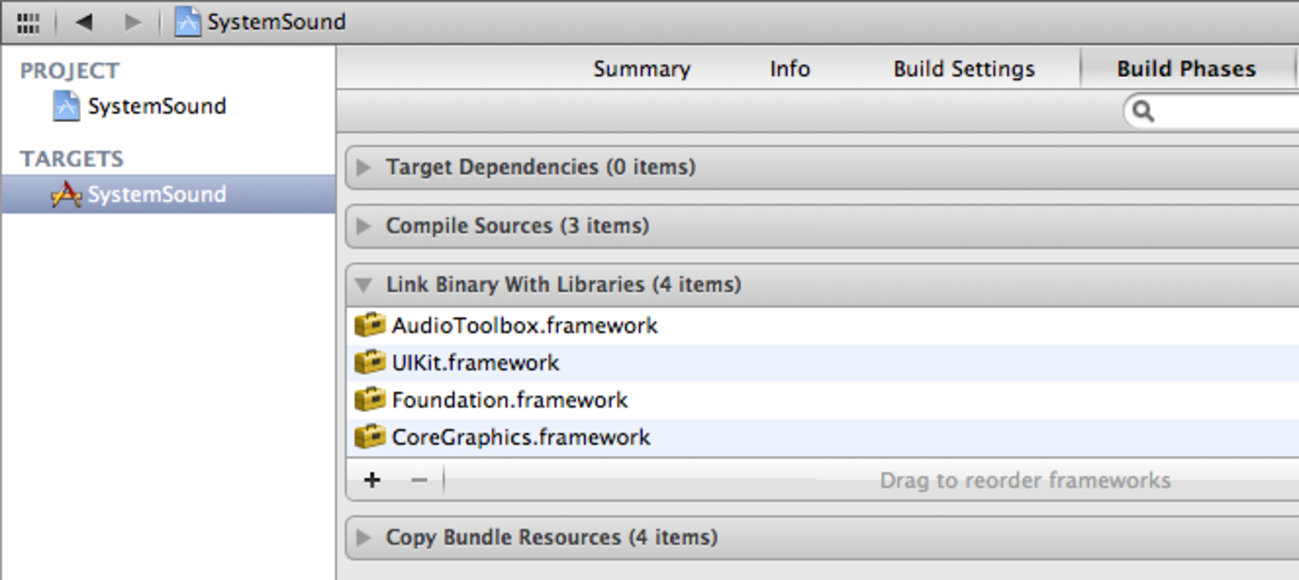Click the SystemSound project icon in breadcrumb
Screen dimensions: 1299x580
(188, 22)
